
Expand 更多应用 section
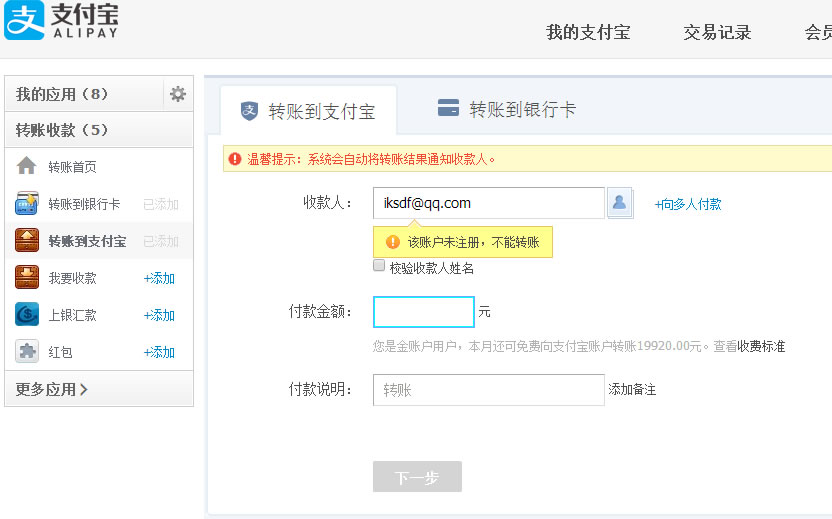pos(52,389)
